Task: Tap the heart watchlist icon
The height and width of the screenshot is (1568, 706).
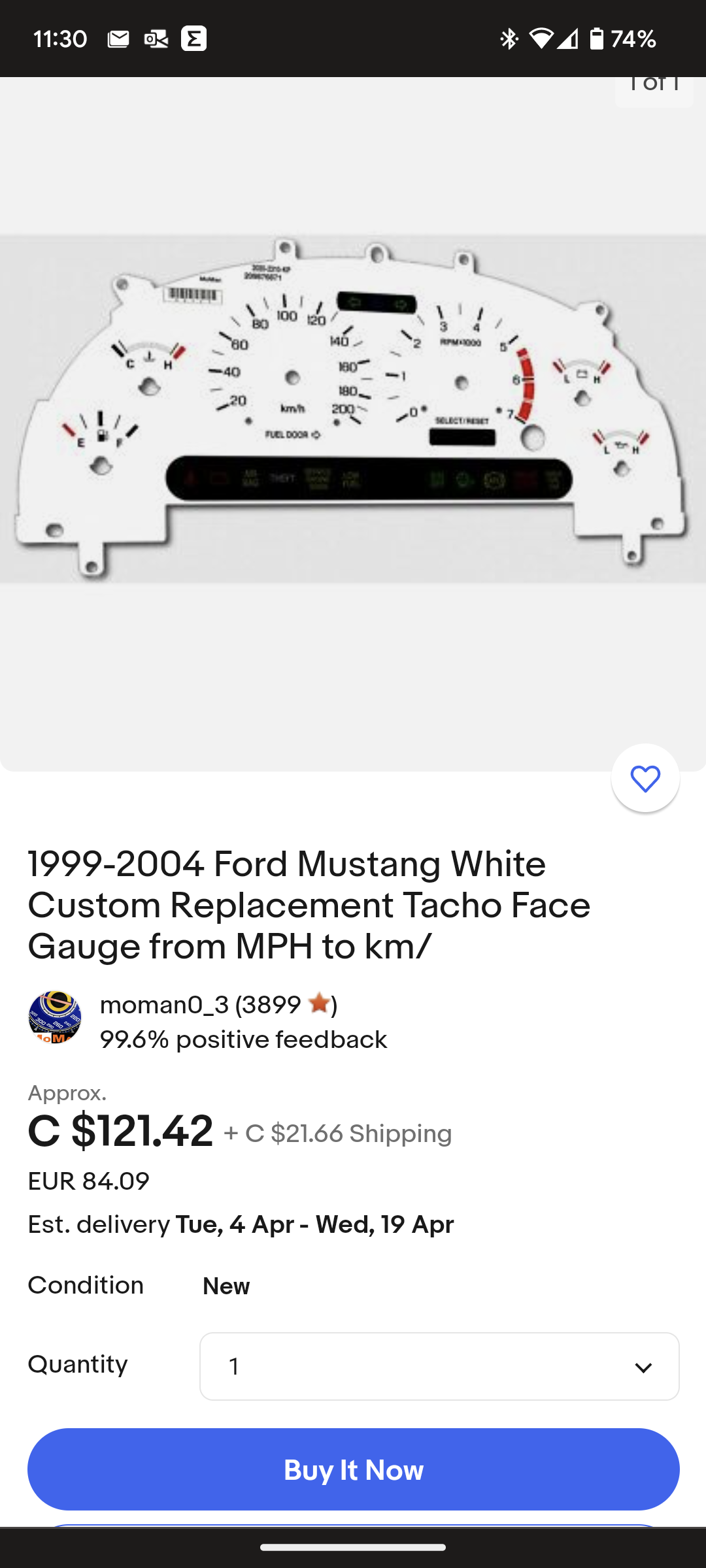Action: pyautogui.click(x=645, y=778)
